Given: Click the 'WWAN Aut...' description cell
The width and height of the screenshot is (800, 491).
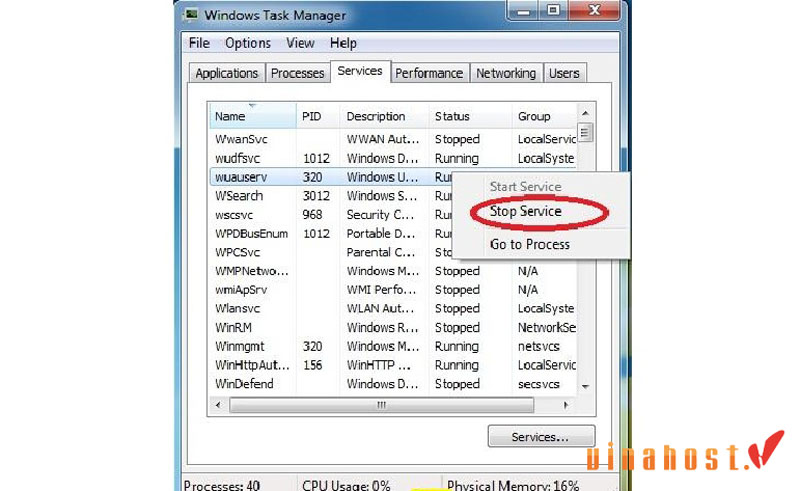Looking at the screenshot, I should coord(383,139).
